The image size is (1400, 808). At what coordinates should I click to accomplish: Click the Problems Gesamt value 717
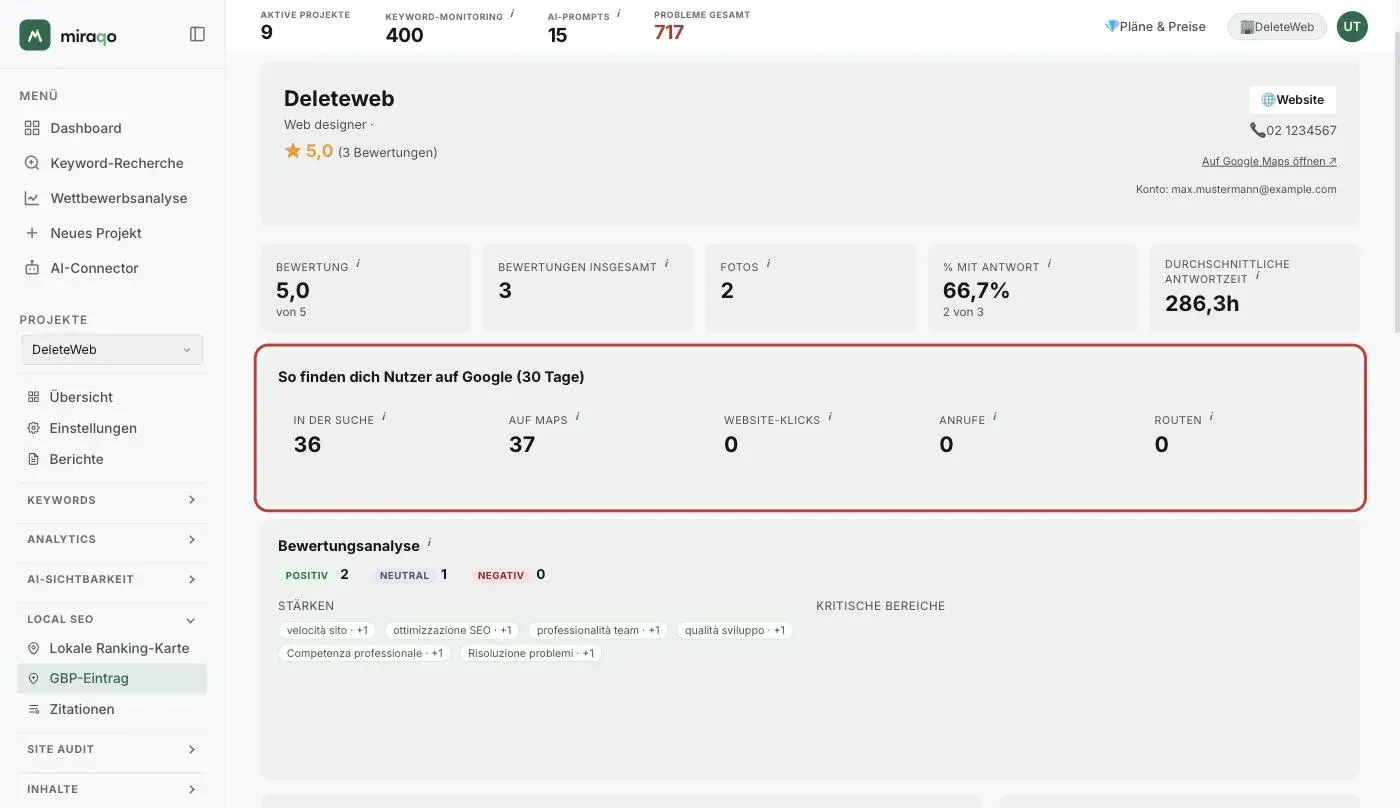coord(669,33)
